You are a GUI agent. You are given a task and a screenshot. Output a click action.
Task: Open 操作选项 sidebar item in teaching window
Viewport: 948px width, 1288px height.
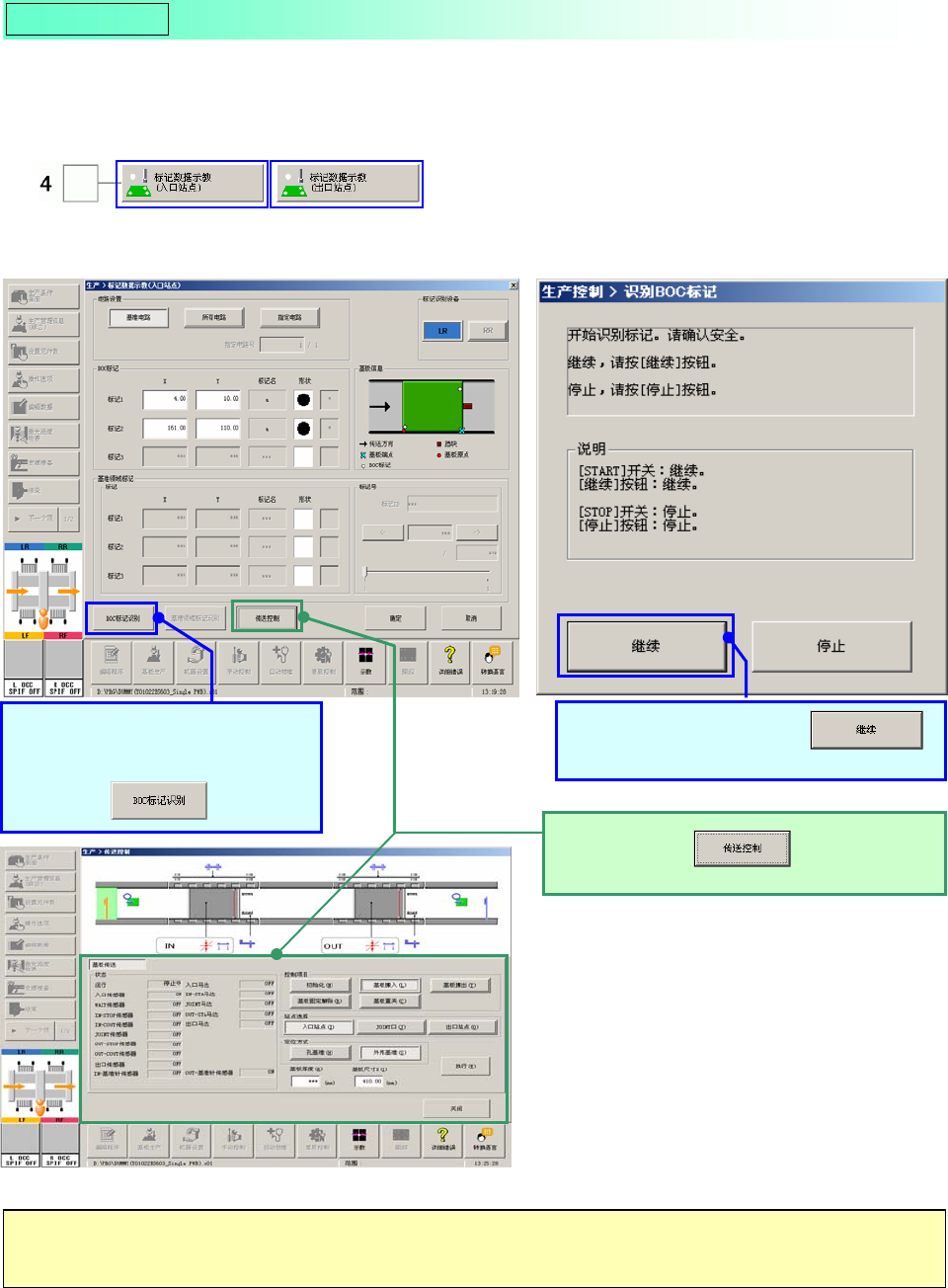(x=43, y=378)
